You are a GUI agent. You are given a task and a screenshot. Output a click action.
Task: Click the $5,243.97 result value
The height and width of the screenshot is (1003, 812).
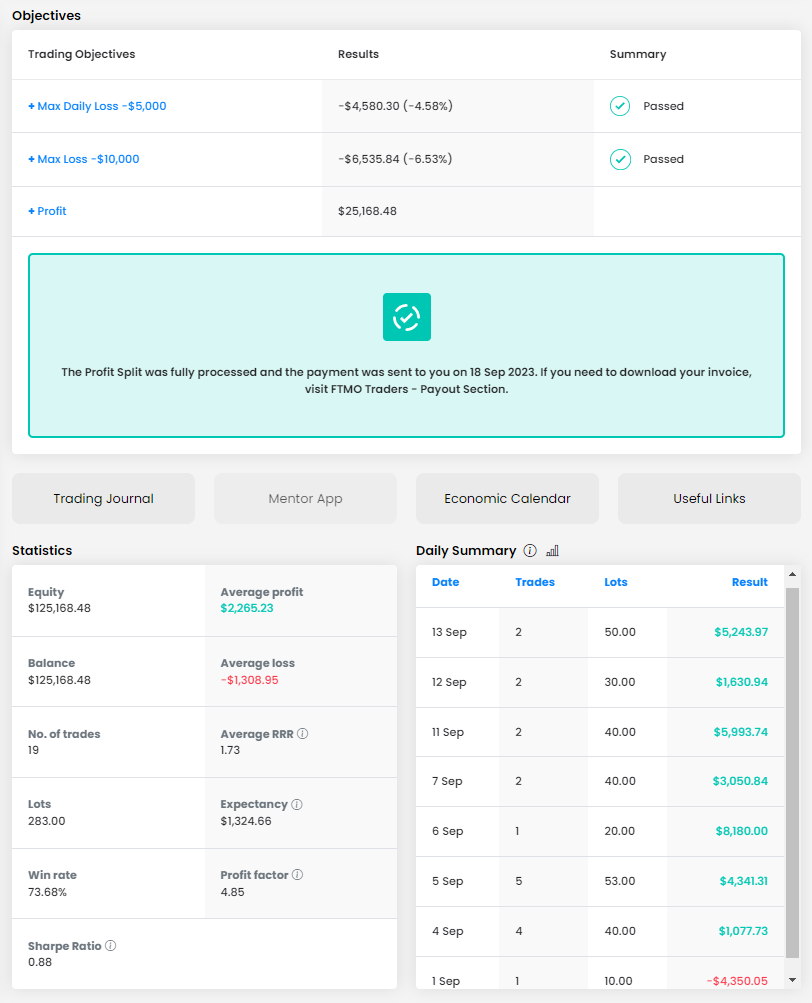click(x=741, y=632)
